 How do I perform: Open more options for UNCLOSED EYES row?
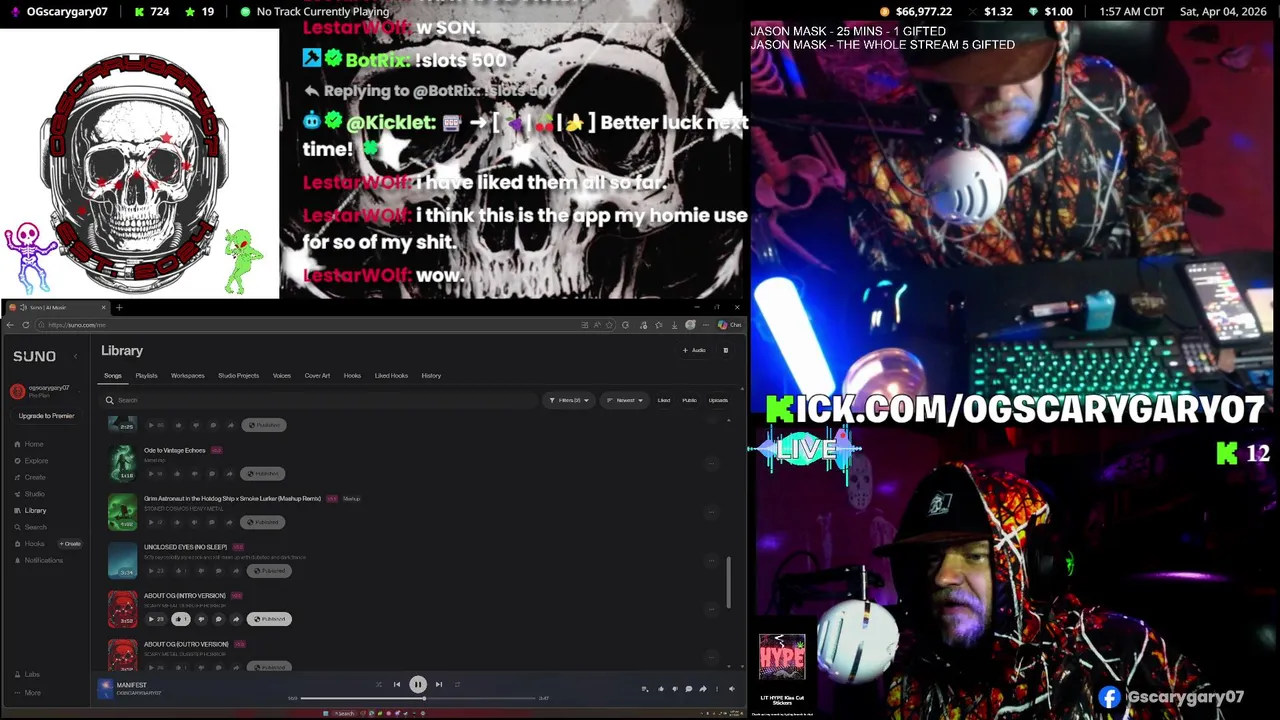(x=712, y=560)
